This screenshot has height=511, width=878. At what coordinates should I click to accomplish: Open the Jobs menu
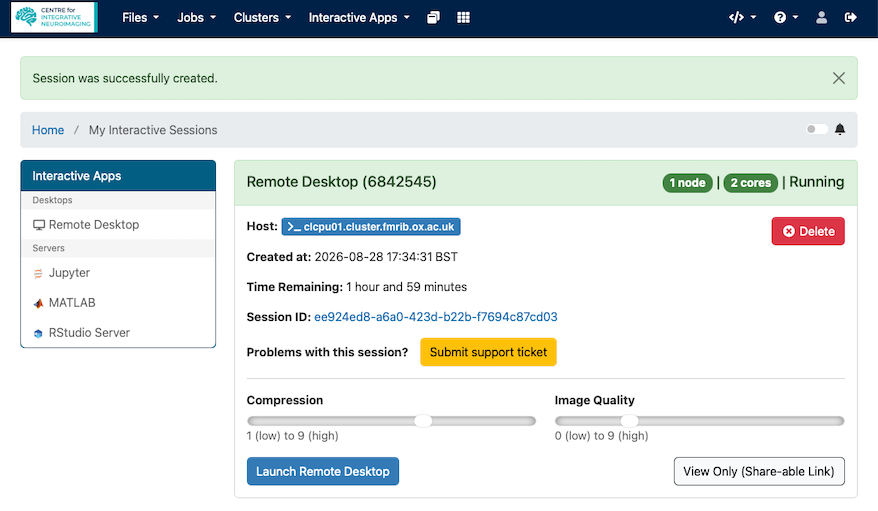point(197,17)
